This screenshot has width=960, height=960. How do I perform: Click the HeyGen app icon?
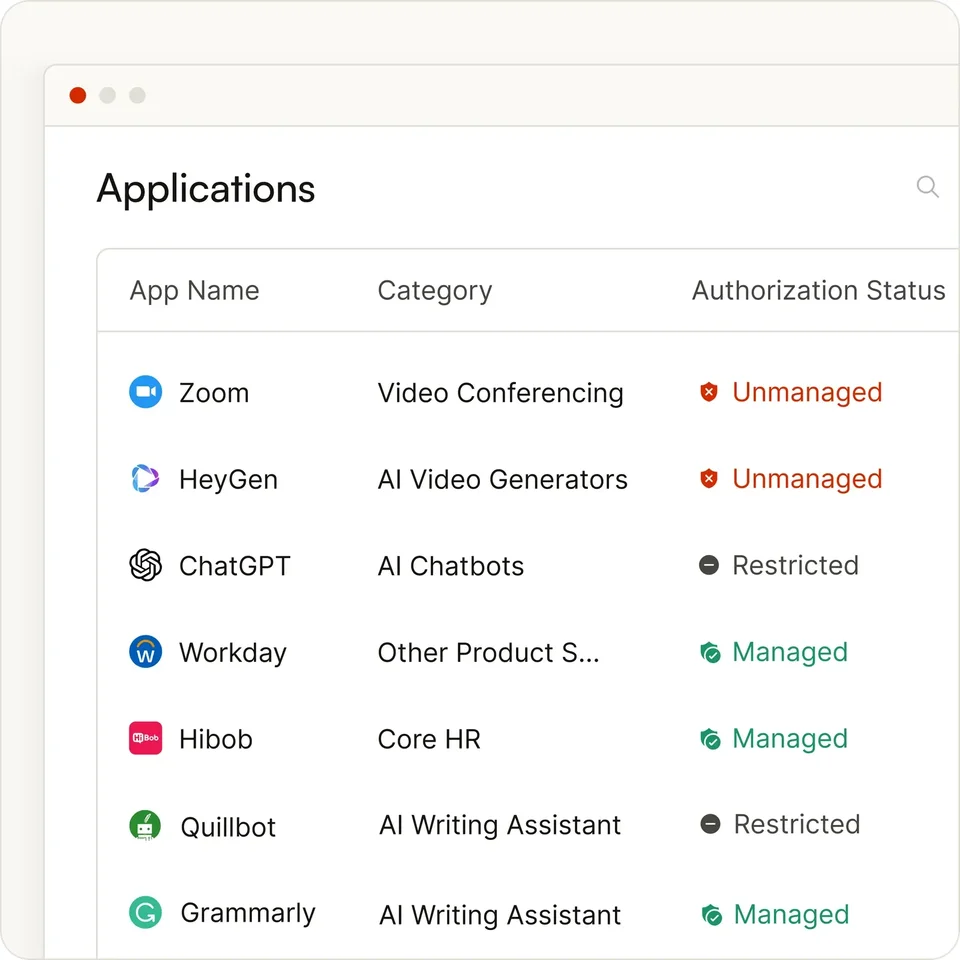(x=146, y=478)
